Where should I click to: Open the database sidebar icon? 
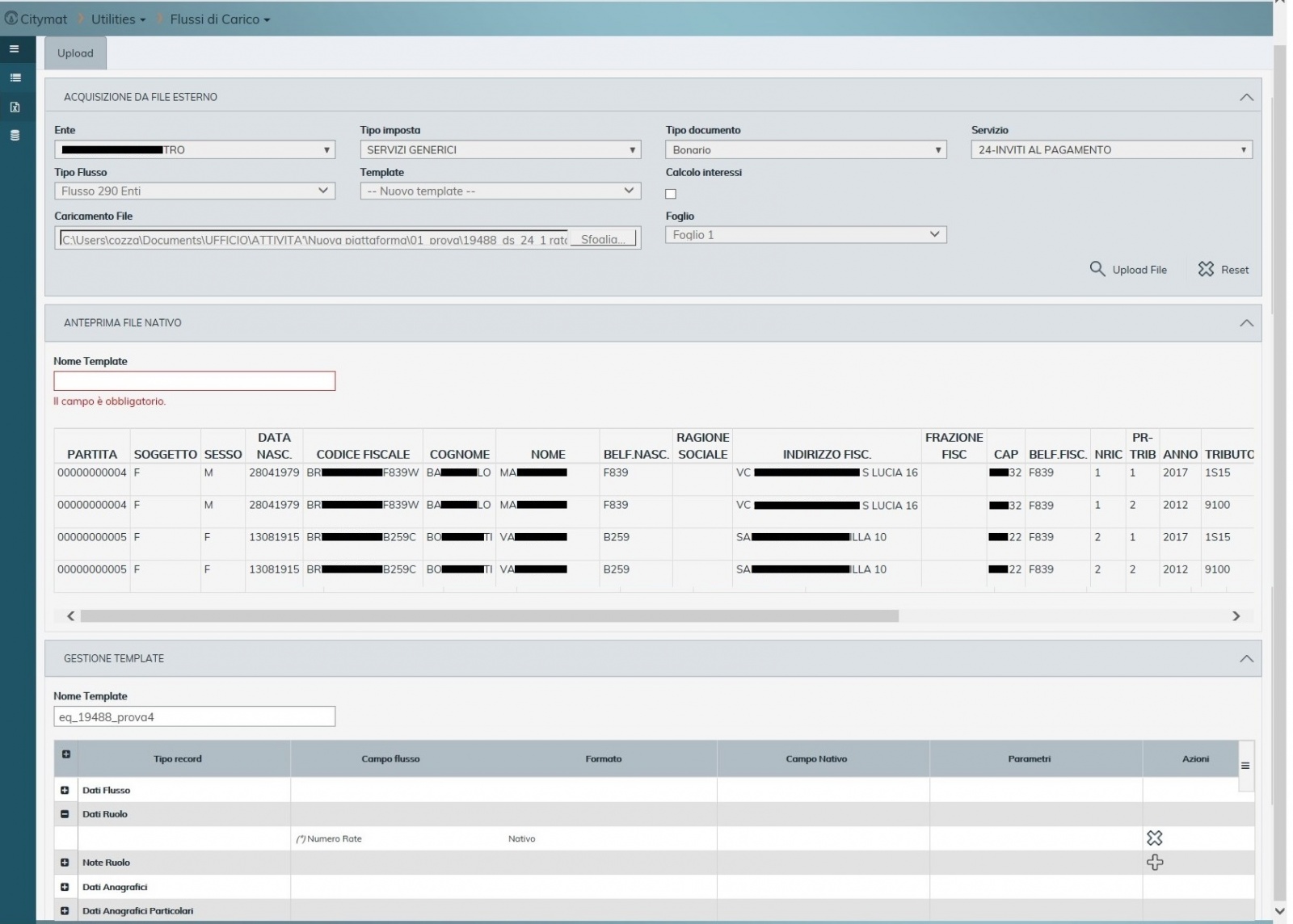[x=15, y=136]
